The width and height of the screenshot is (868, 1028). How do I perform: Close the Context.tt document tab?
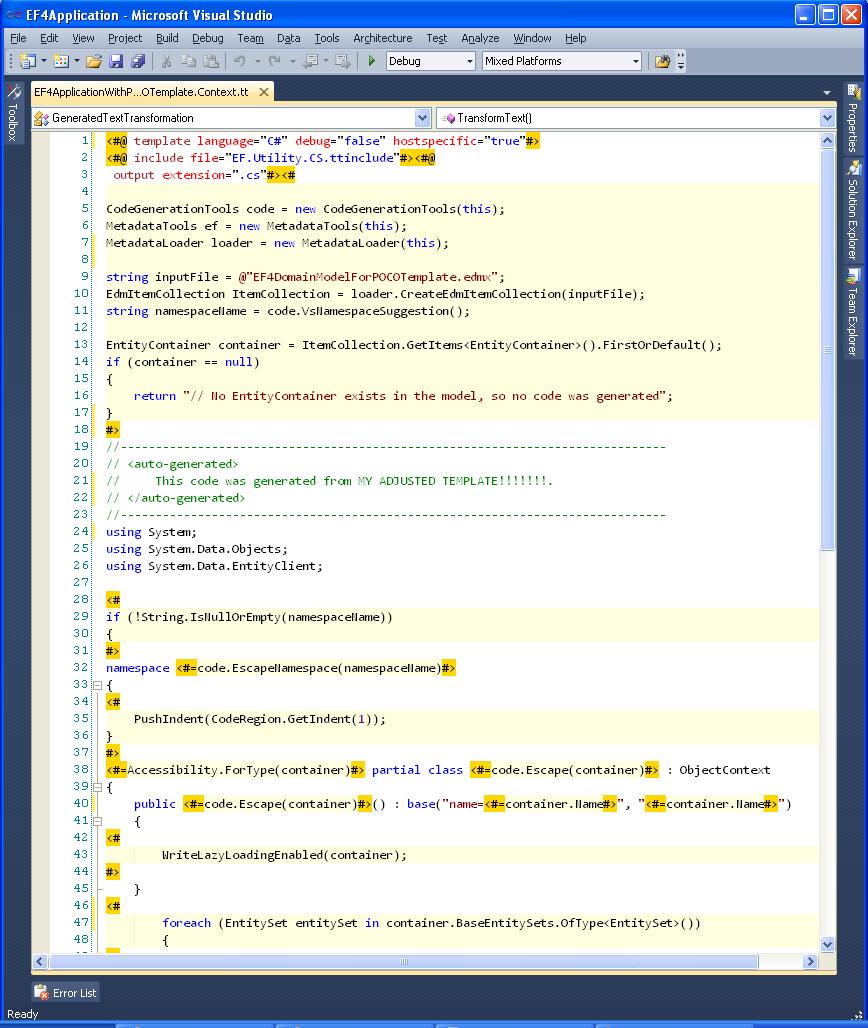(x=264, y=92)
